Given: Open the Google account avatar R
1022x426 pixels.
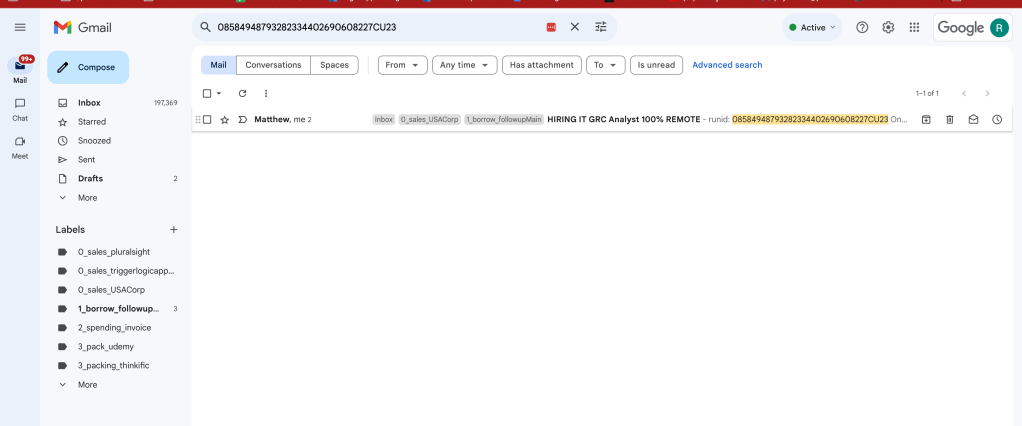Looking at the screenshot, I should 999,27.
